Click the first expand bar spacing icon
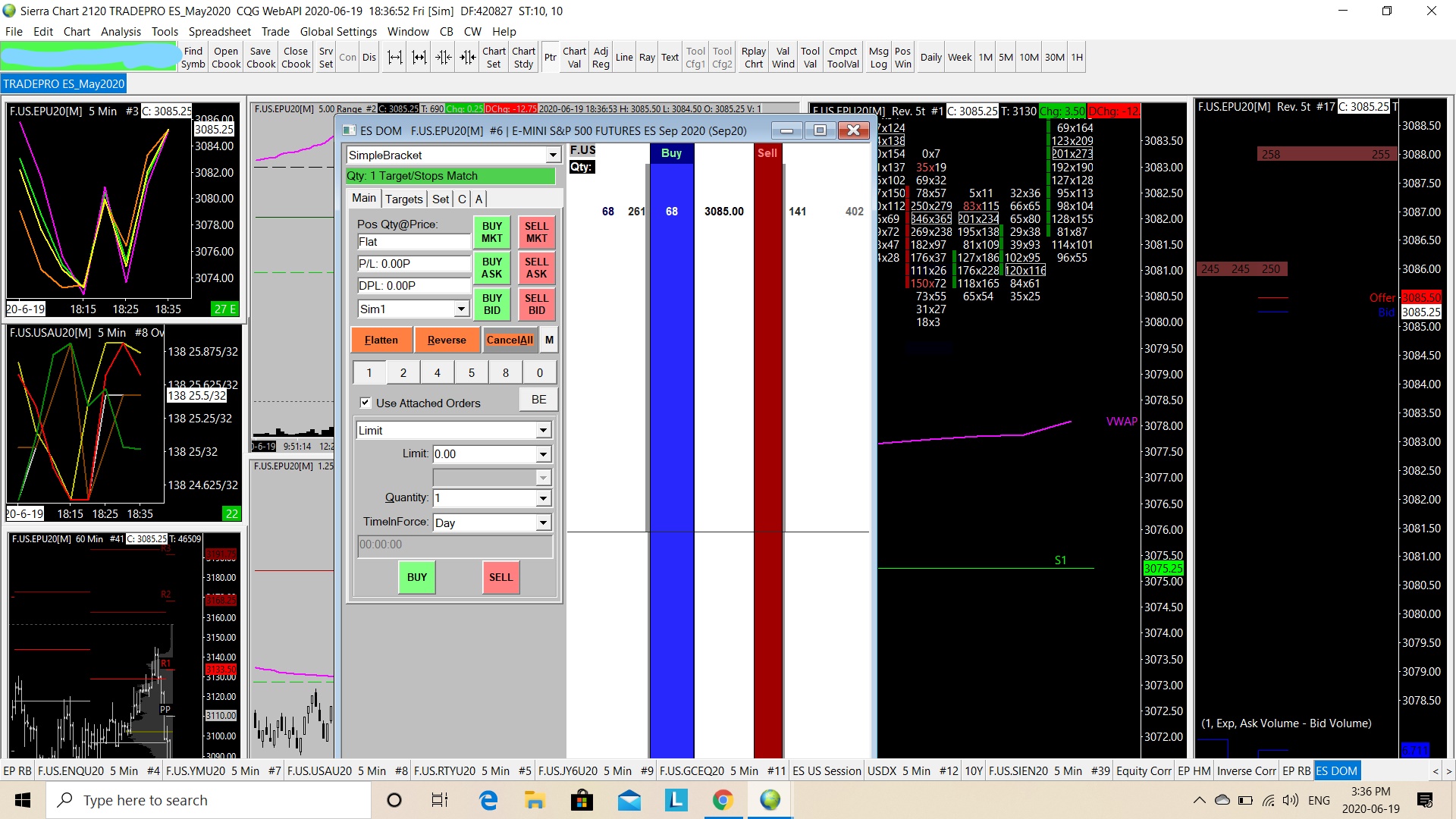 coord(394,58)
